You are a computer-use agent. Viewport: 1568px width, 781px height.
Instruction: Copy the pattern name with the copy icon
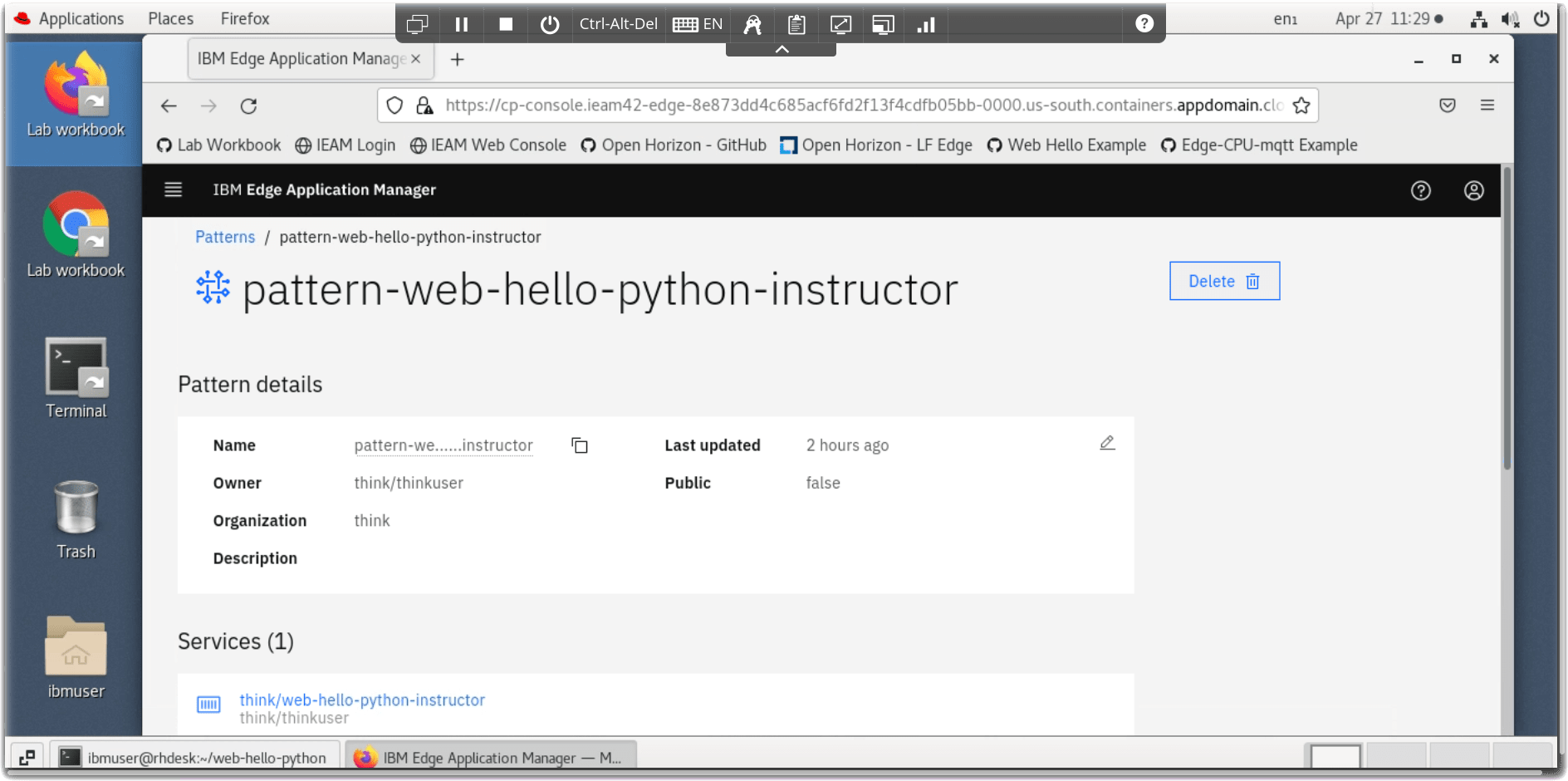click(x=580, y=445)
